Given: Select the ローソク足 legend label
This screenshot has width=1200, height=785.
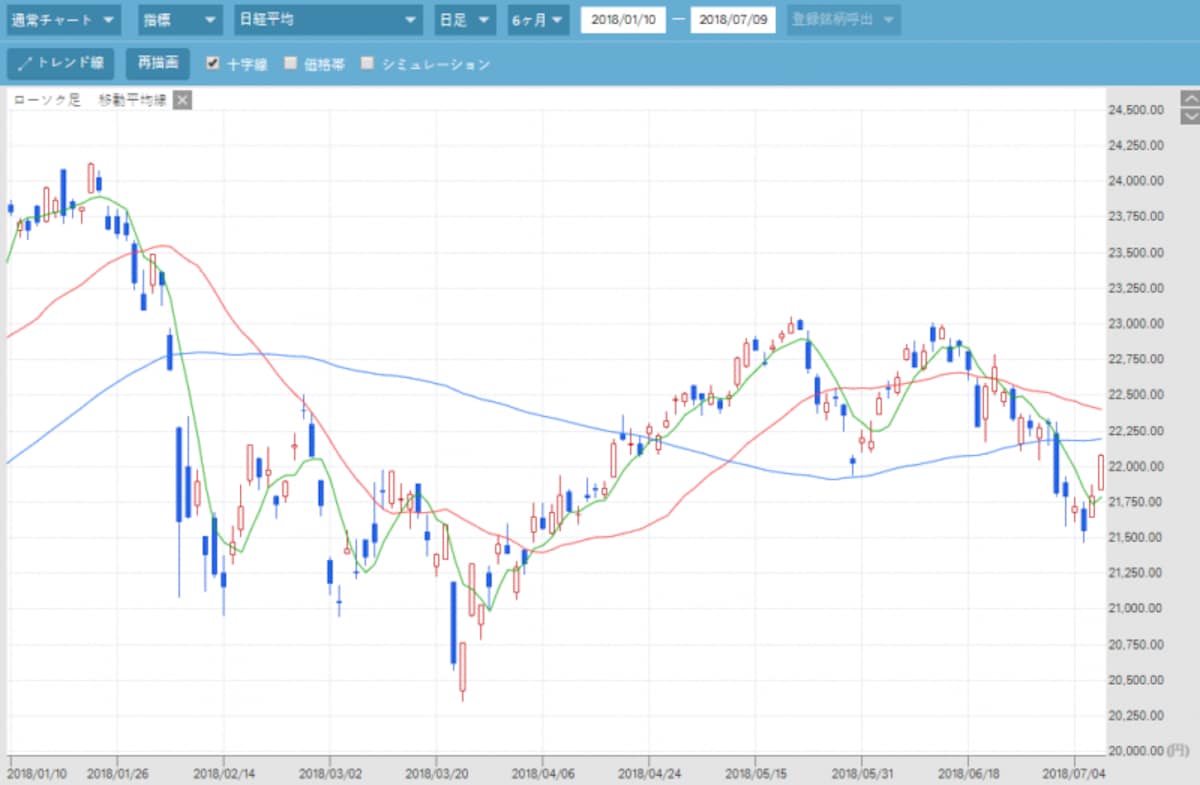Looking at the screenshot, I should (47, 100).
